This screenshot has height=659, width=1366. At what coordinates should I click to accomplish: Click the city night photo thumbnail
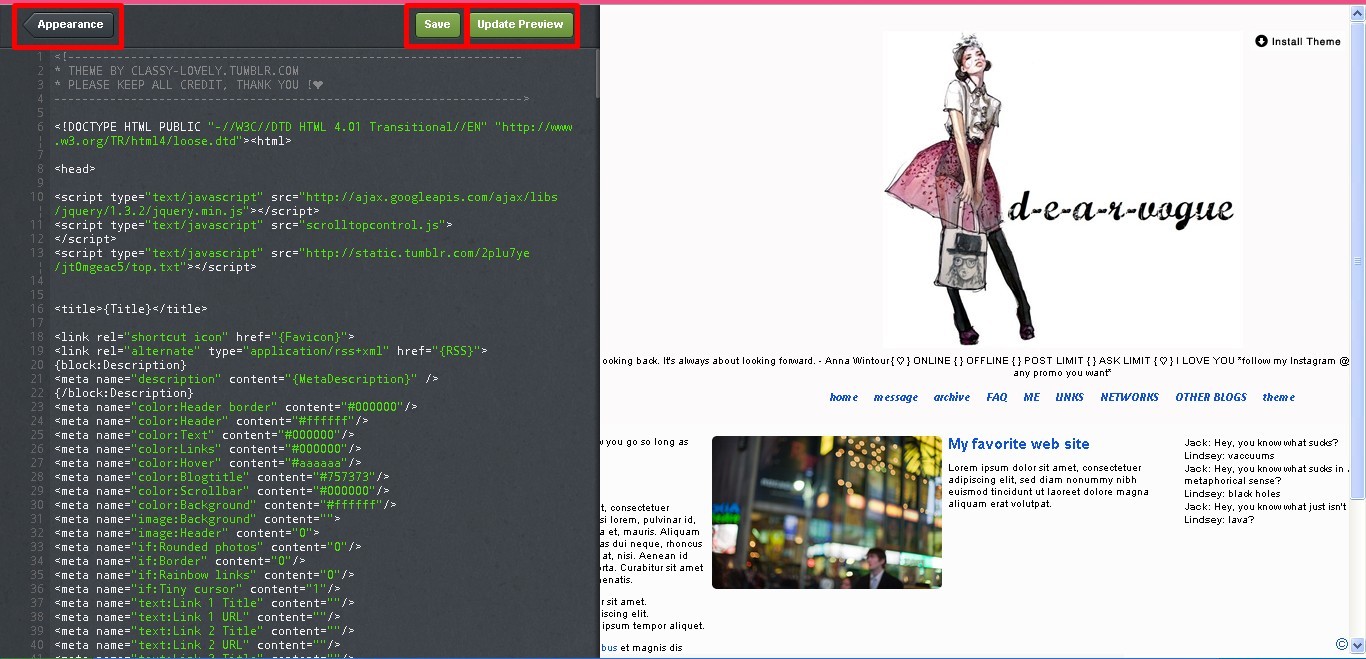826,512
